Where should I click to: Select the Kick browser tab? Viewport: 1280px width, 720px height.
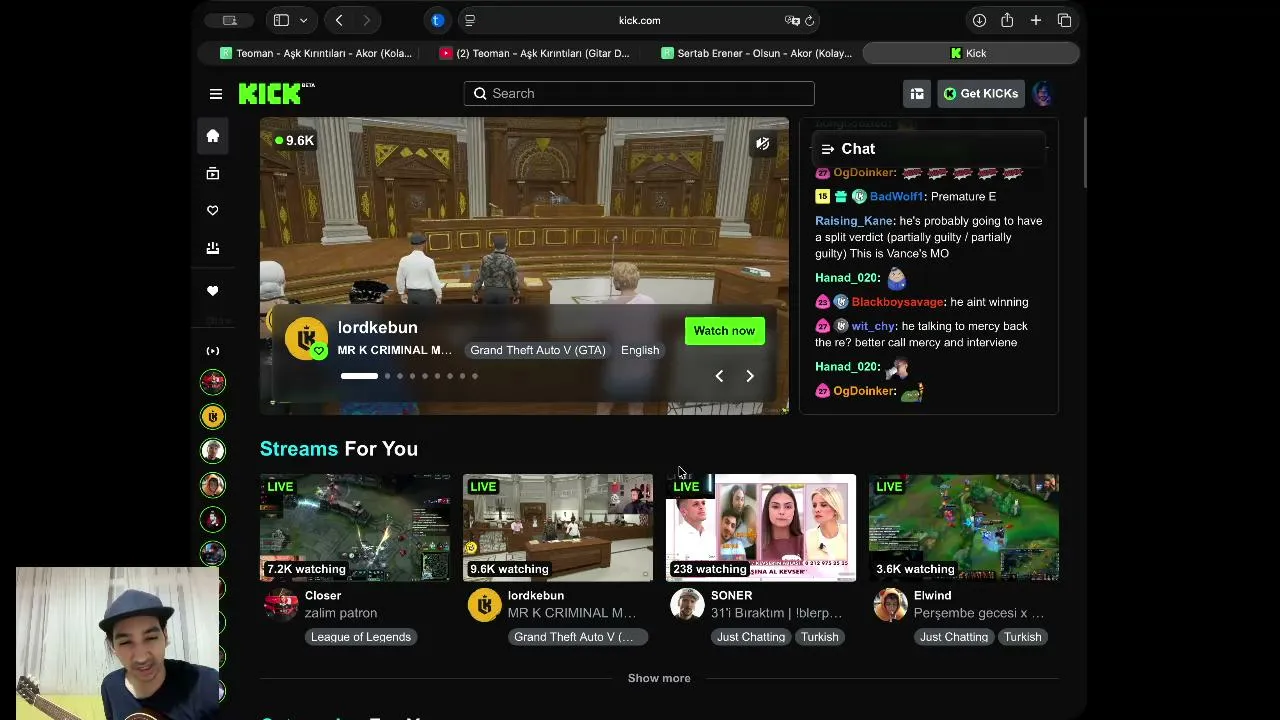click(x=970, y=53)
